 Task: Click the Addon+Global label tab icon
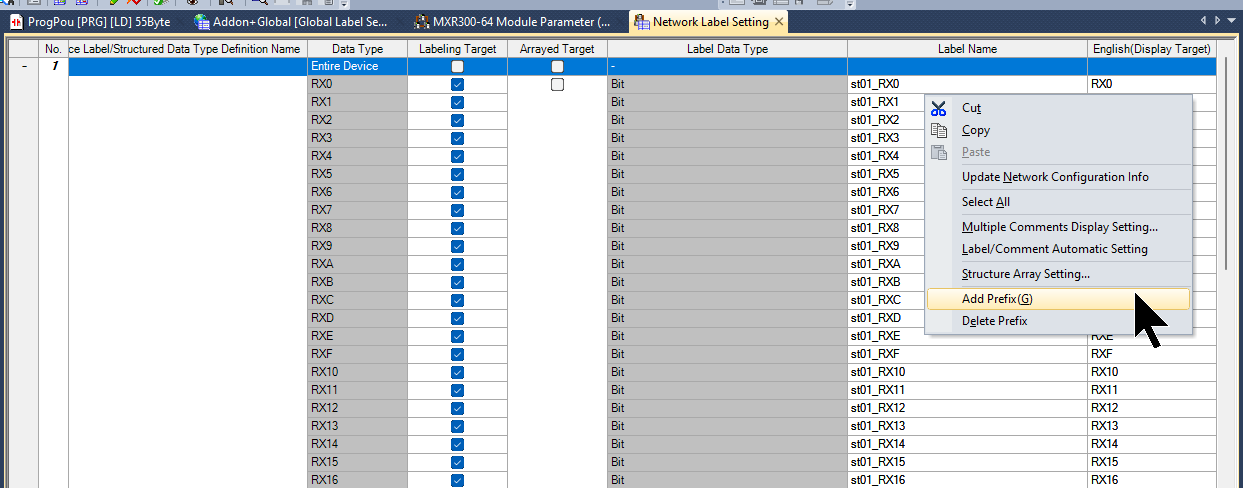[x=202, y=22]
